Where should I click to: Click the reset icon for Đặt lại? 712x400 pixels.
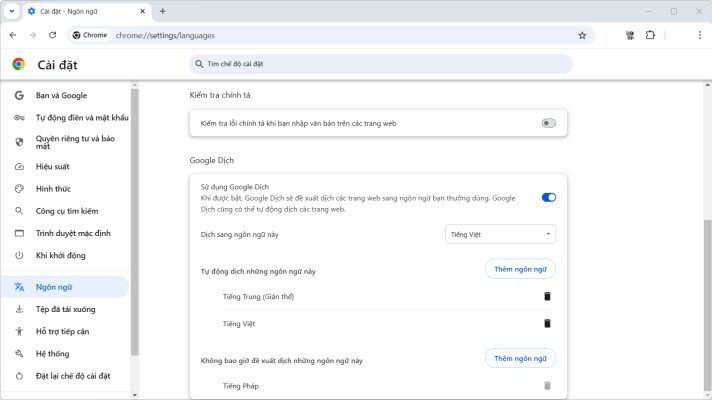tap(19, 376)
